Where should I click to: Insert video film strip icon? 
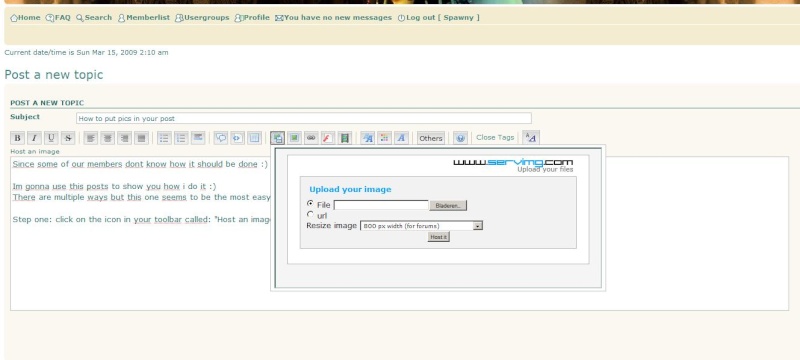coord(345,138)
